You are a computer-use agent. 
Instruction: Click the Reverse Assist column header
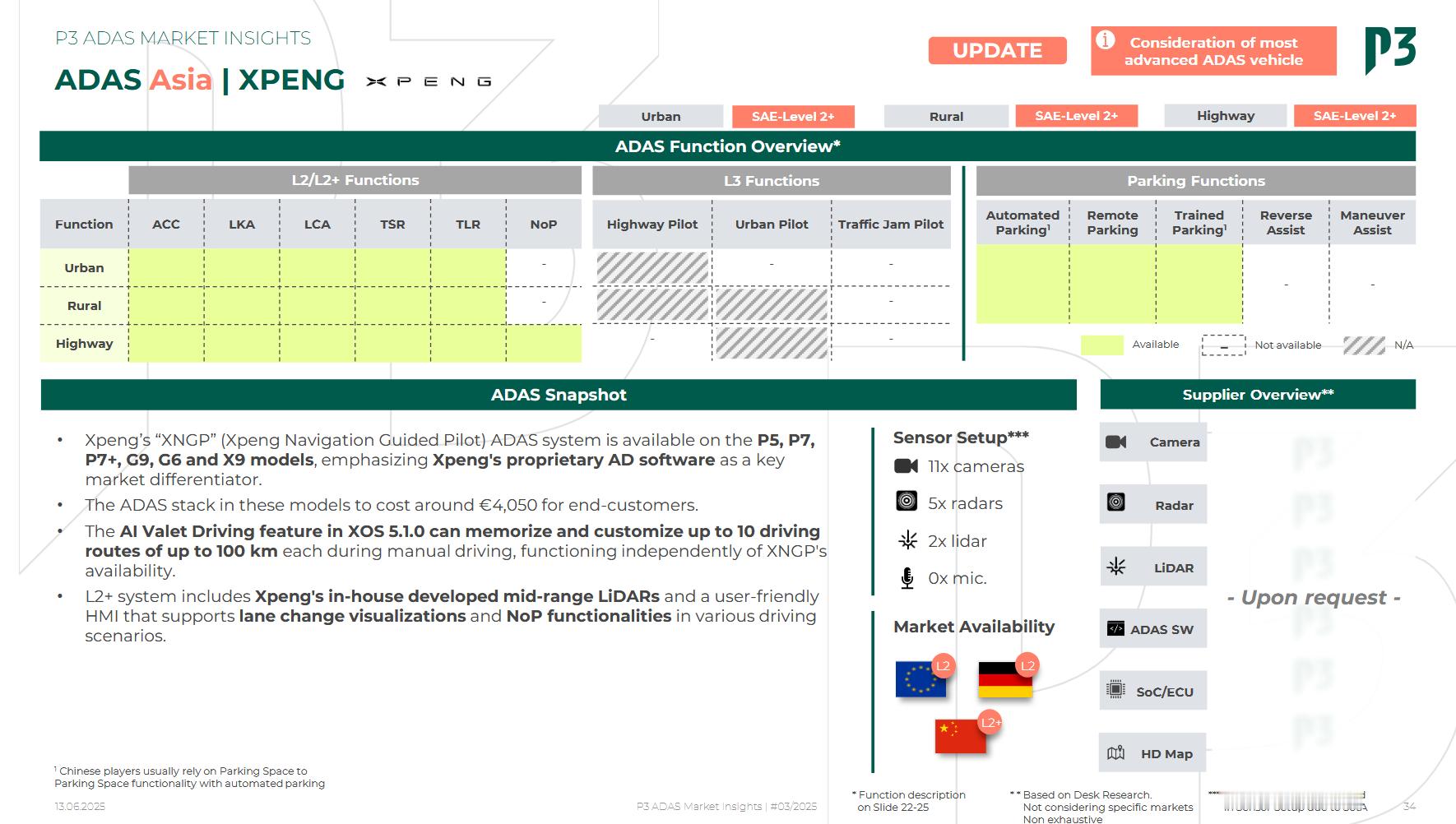(x=1286, y=222)
